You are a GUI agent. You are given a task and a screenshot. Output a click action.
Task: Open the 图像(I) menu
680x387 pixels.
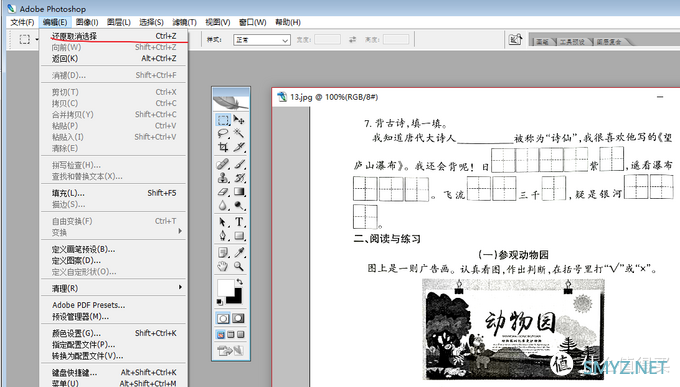pos(87,22)
